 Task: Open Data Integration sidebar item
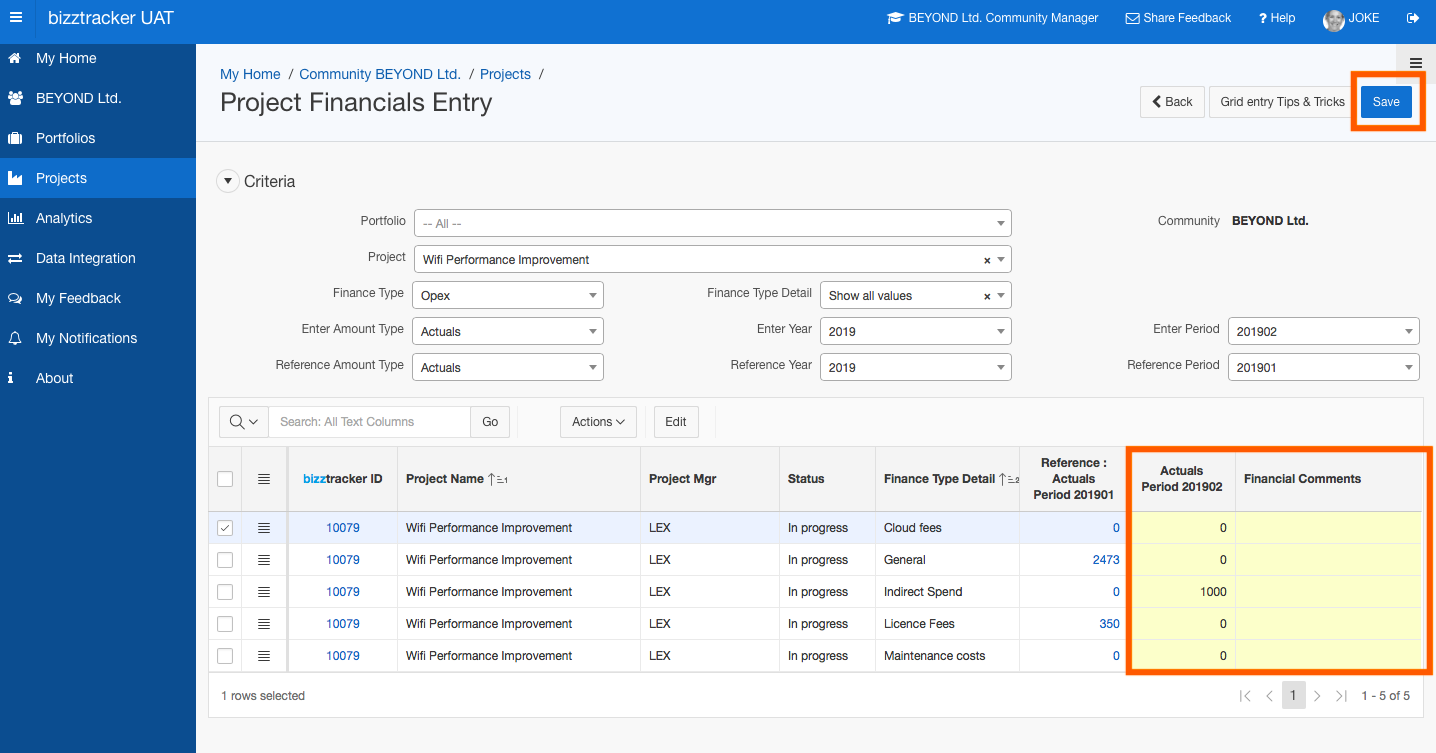click(x=98, y=258)
